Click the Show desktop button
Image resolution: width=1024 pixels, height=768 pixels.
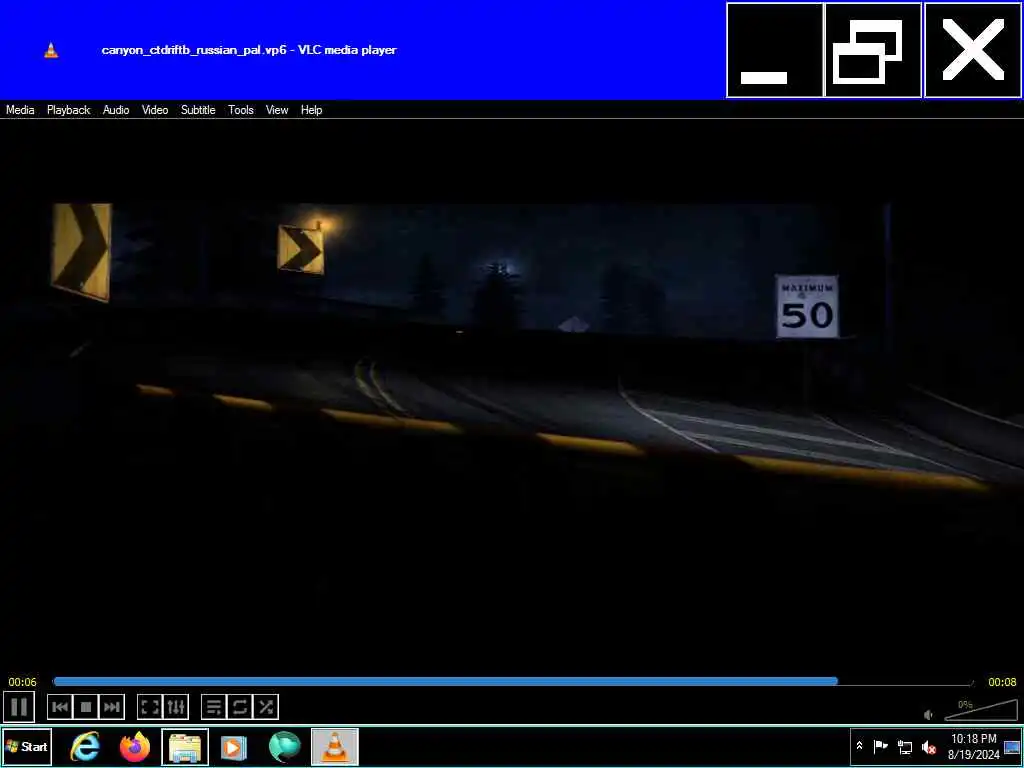click(x=1012, y=746)
